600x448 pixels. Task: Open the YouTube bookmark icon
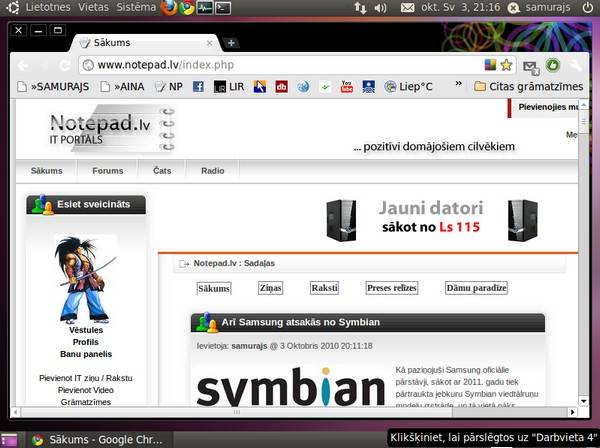(347, 87)
